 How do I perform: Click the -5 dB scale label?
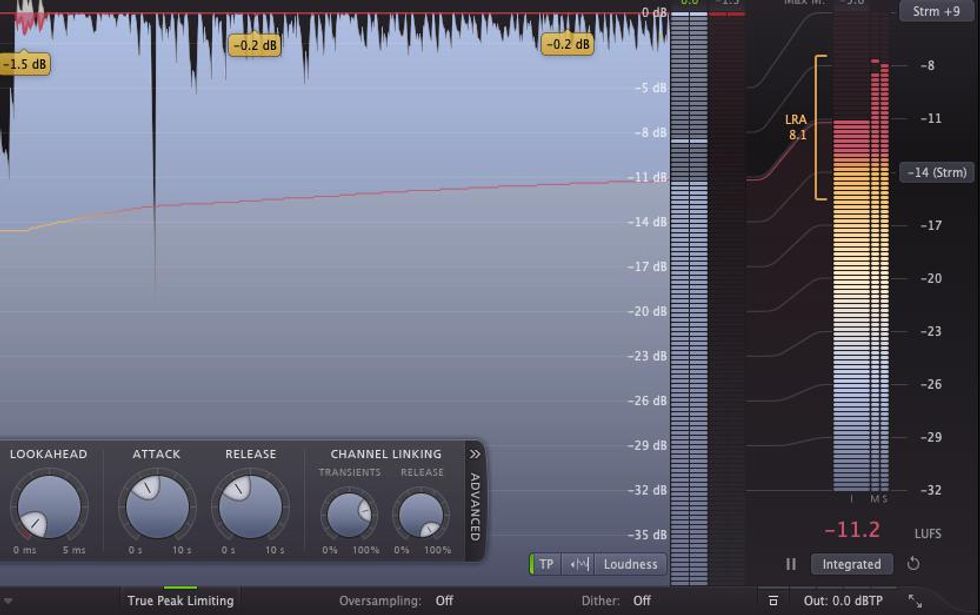[651, 88]
